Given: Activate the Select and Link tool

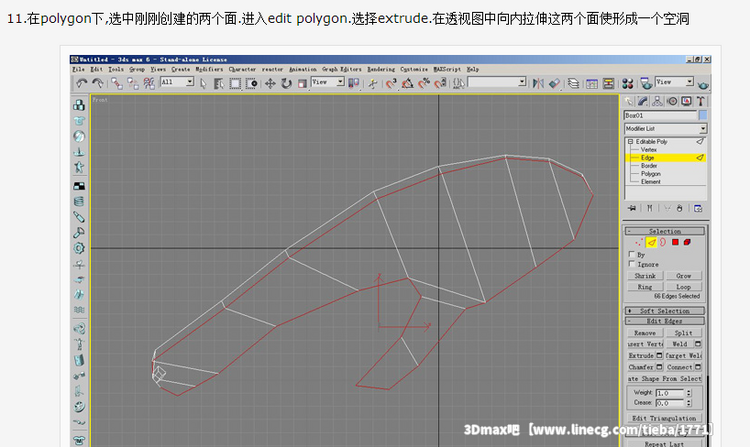Looking at the screenshot, I should [117, 84].
